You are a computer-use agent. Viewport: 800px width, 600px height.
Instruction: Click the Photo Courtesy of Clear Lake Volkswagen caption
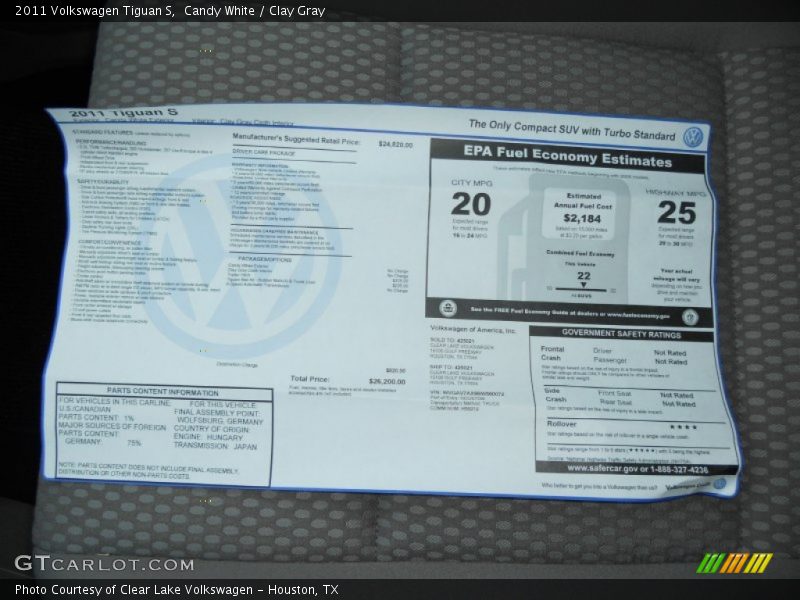pyautogui.click(x=176, y=590)
